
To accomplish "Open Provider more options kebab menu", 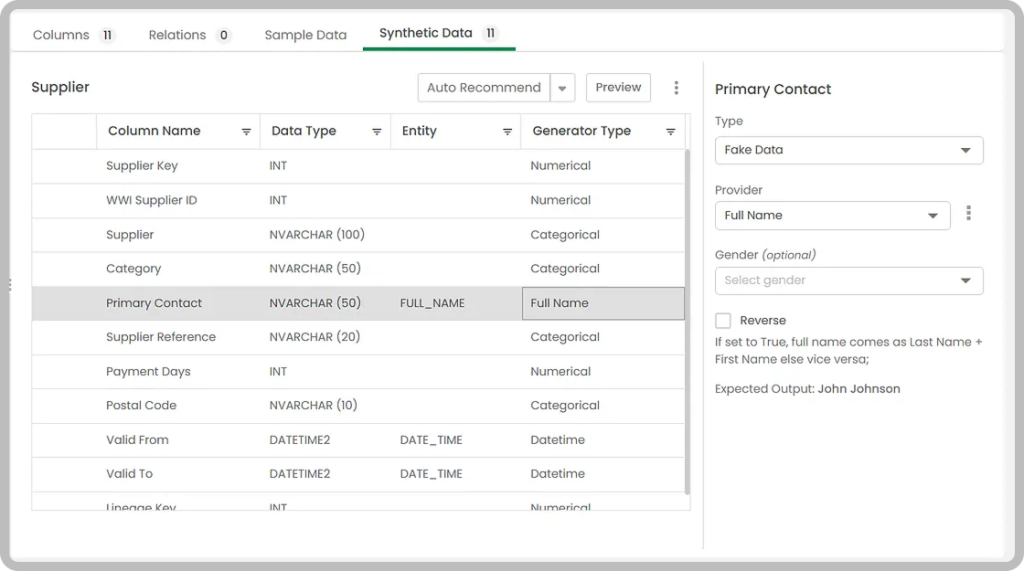I will pos(968,213).
